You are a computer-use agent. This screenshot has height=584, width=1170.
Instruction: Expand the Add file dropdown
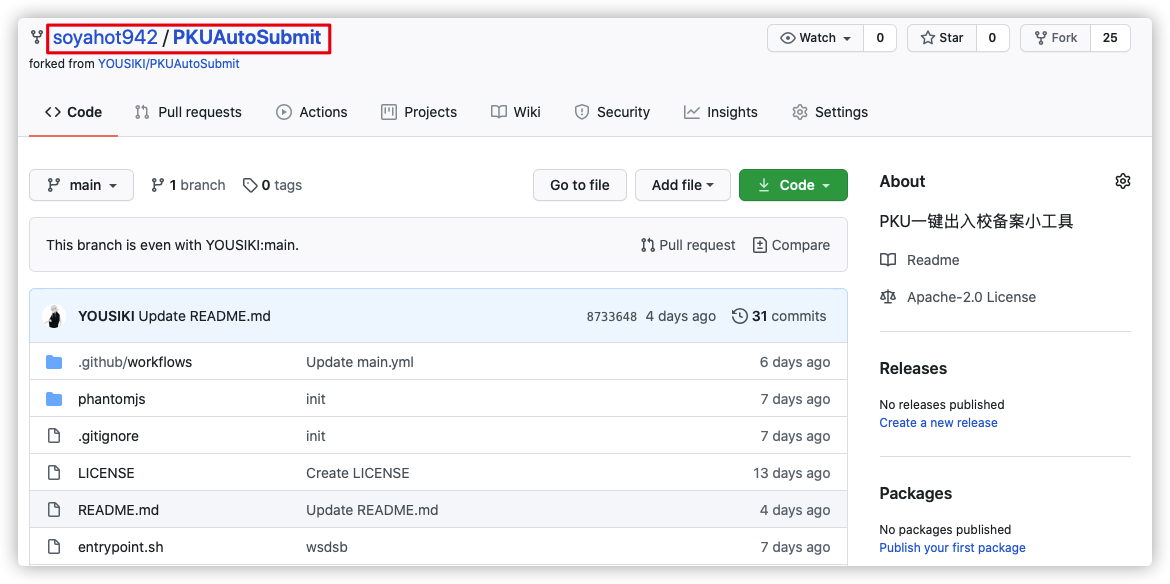pos(683,185)
